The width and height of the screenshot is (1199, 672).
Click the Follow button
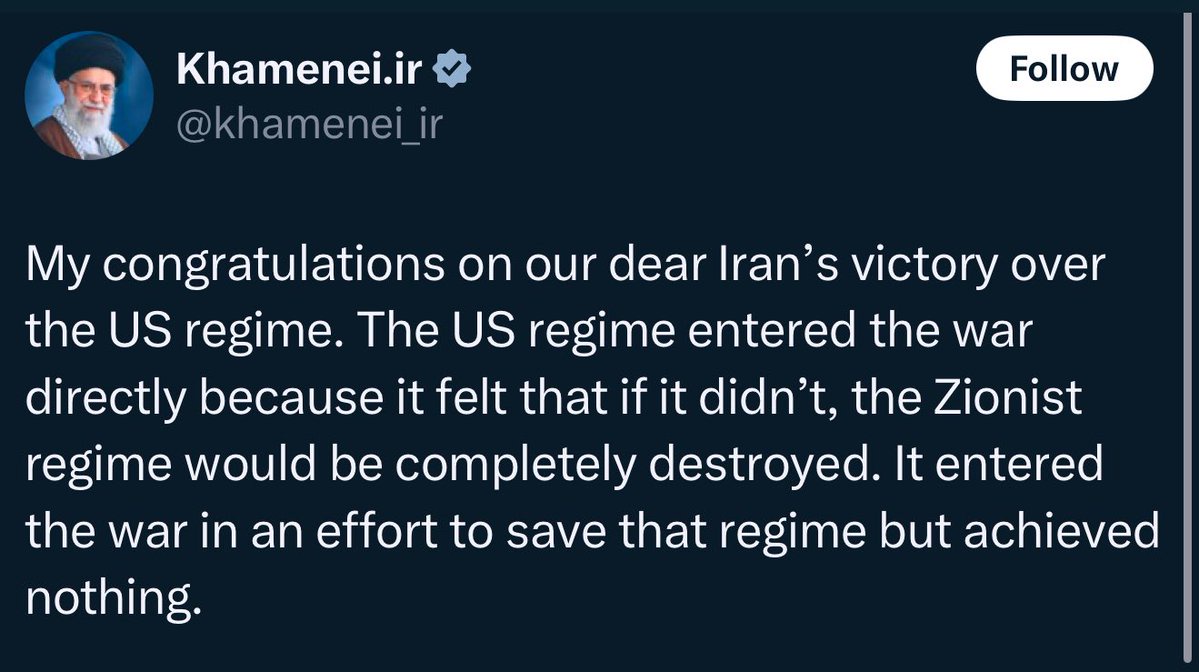[1064, 68]
